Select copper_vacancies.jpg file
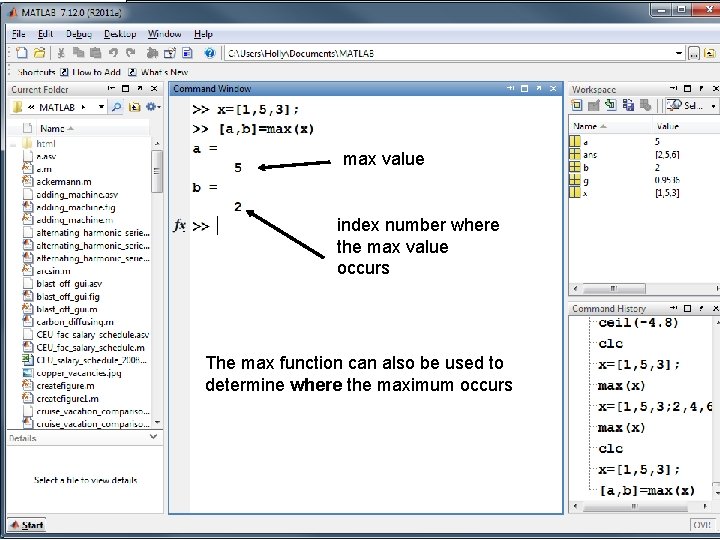The height and width of the screenshot is (540, 720). [79, 373]
